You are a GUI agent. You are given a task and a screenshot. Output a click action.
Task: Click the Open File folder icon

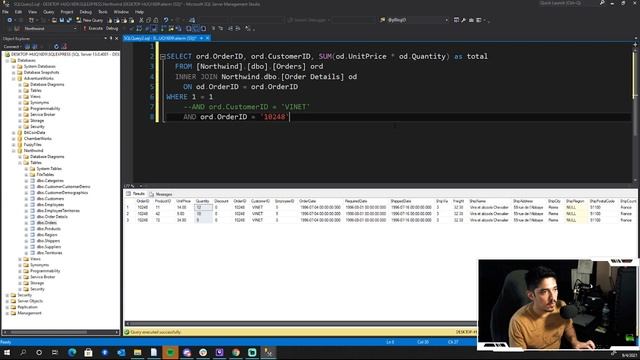click(x=54, y=20)
